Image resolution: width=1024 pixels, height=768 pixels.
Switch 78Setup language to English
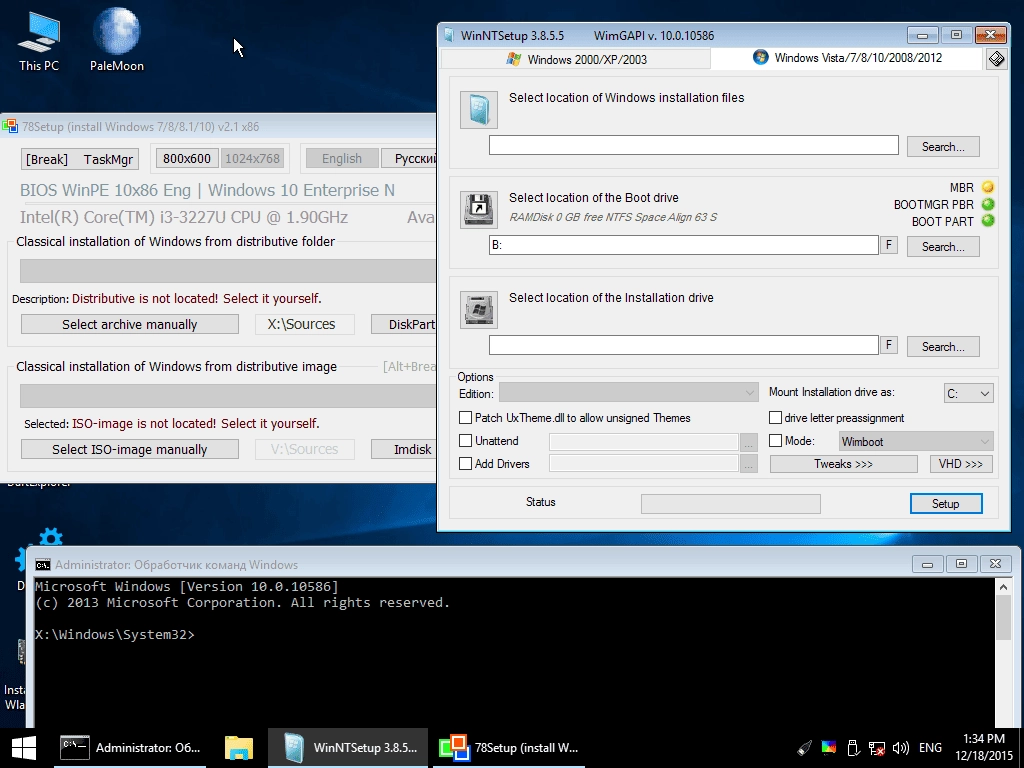coord(342,158)
